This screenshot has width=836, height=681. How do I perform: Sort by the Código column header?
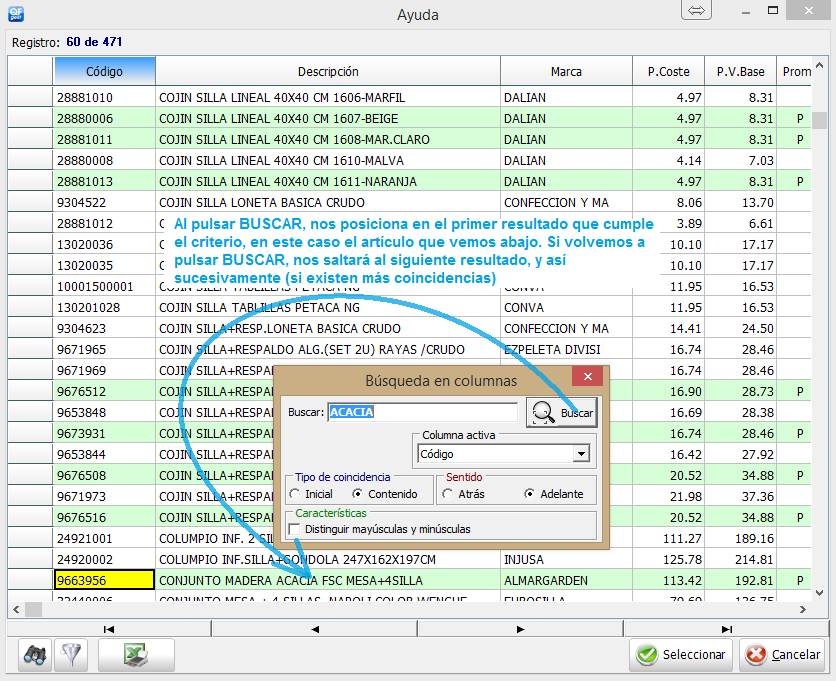(104, 71)
